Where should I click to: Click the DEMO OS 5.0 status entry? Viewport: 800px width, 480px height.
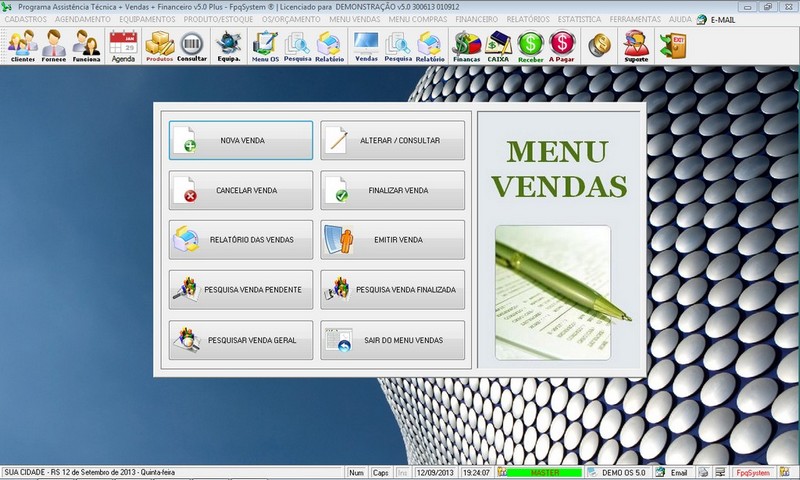tap(623, 473)
